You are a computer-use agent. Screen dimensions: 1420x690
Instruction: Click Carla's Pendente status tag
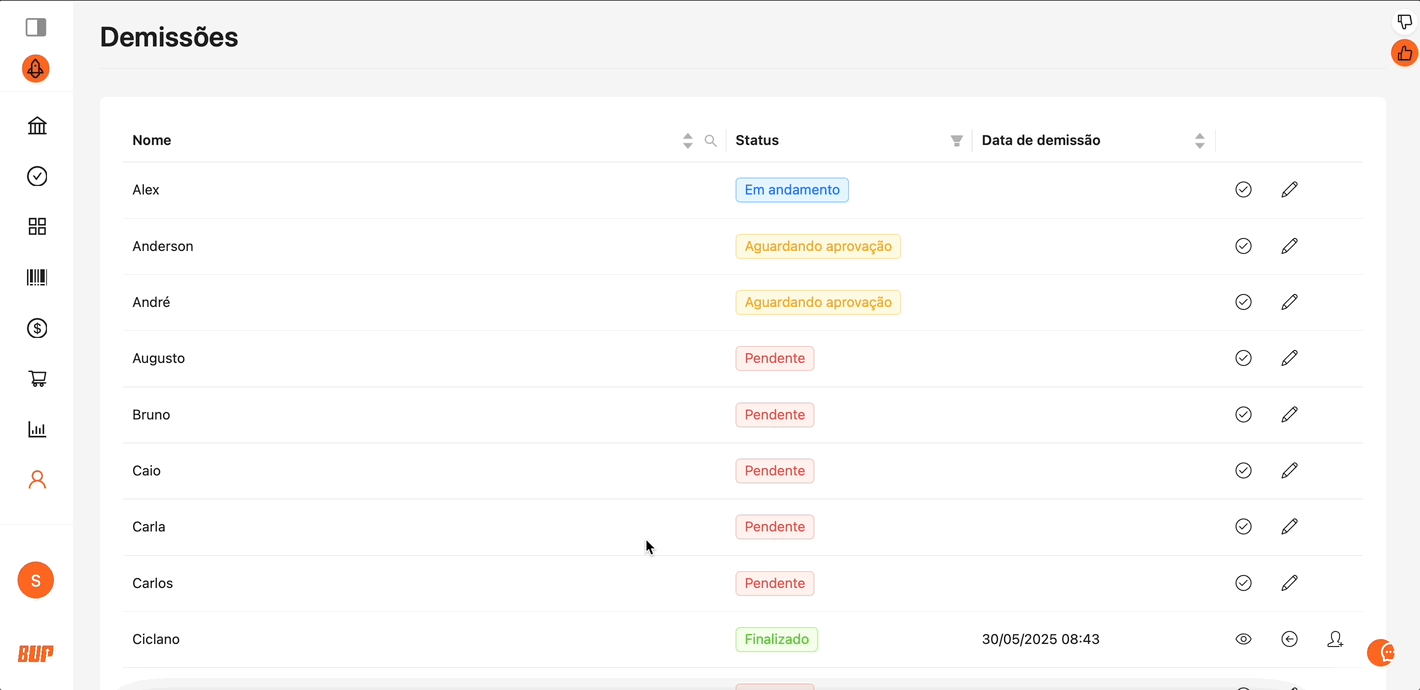pyautogui.click(x=775, y=526)
